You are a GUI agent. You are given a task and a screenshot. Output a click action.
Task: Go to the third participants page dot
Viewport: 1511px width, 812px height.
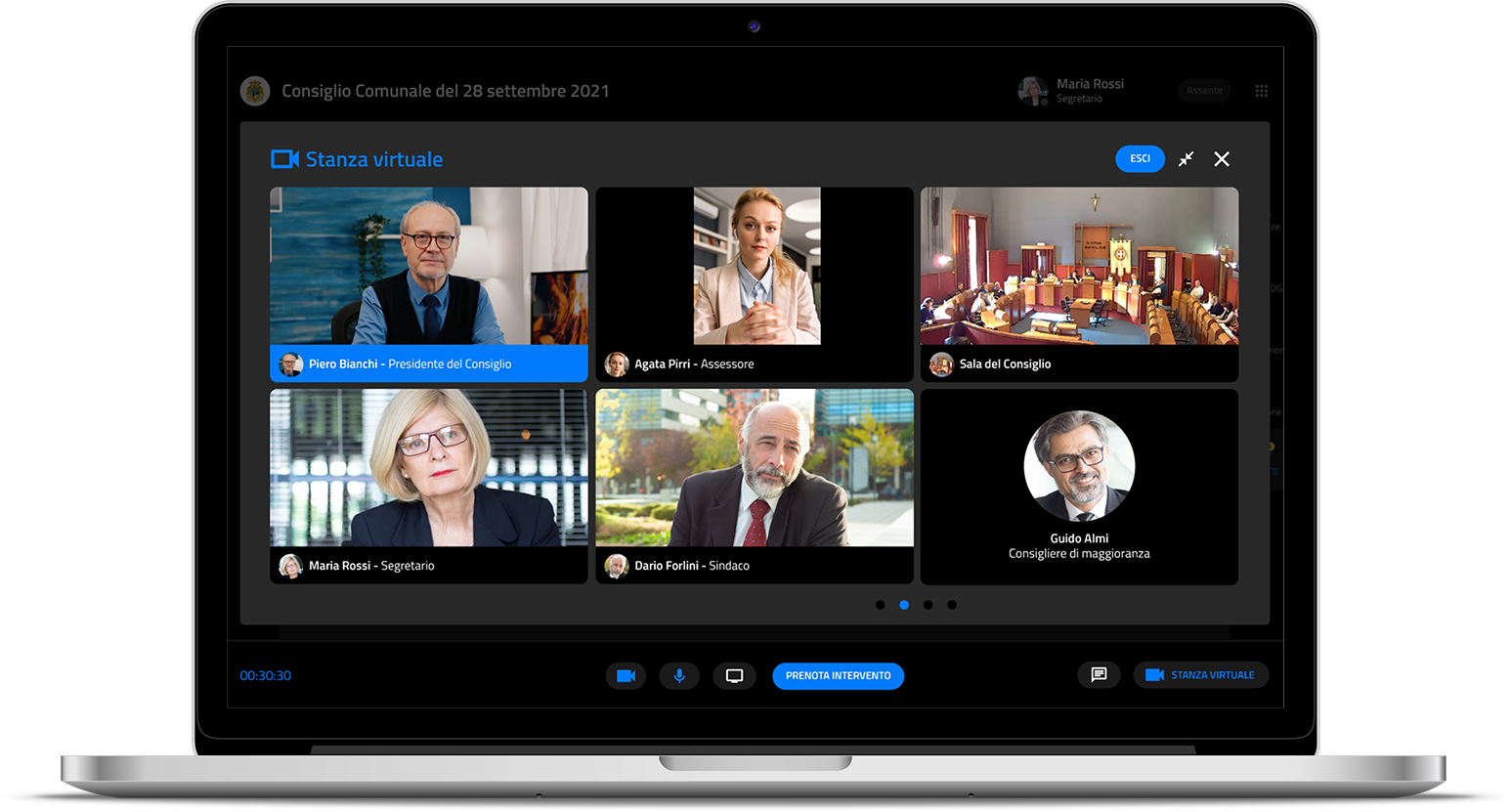(928, 605)
